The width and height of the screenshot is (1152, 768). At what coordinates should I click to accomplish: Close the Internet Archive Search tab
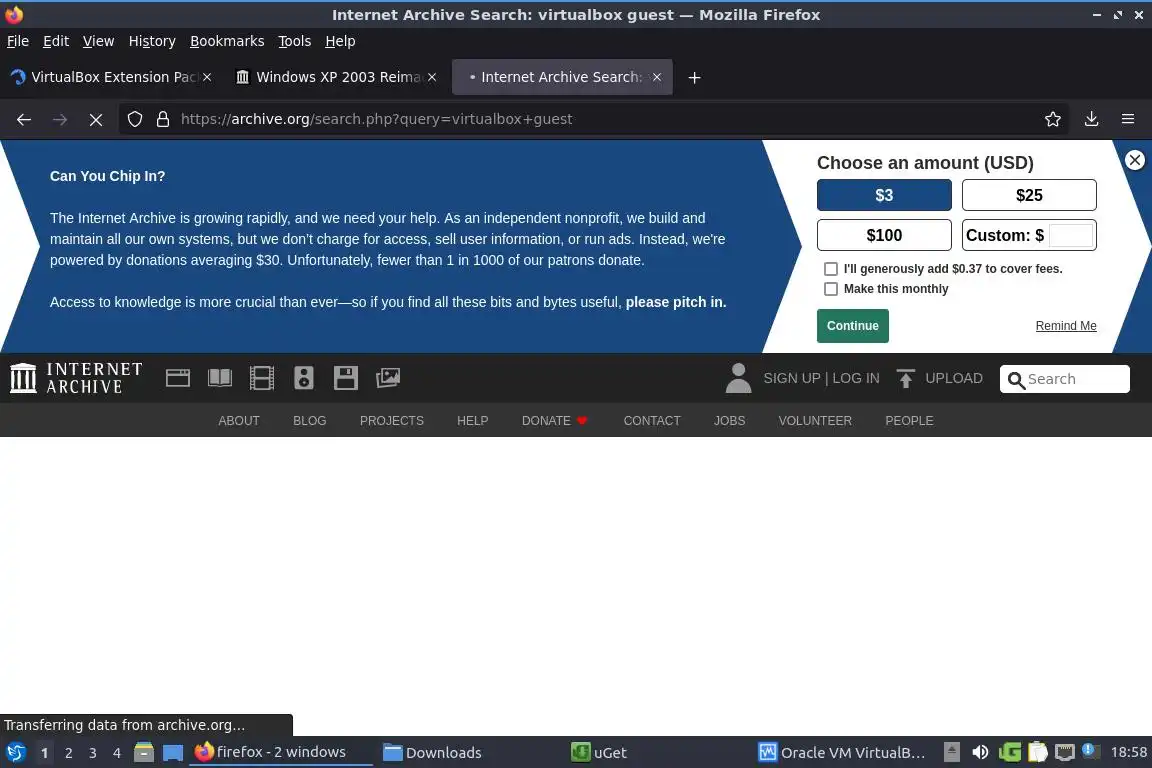tap(657, 77)
